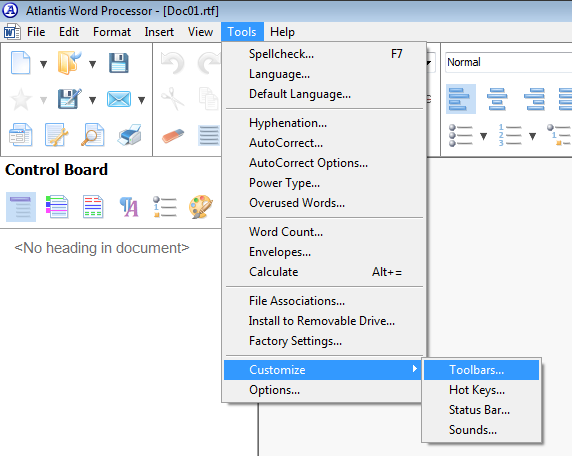The width and height of the screenshot is (572, 456).
Task: Expand the Customize submenu
Action: click(323, 370)
